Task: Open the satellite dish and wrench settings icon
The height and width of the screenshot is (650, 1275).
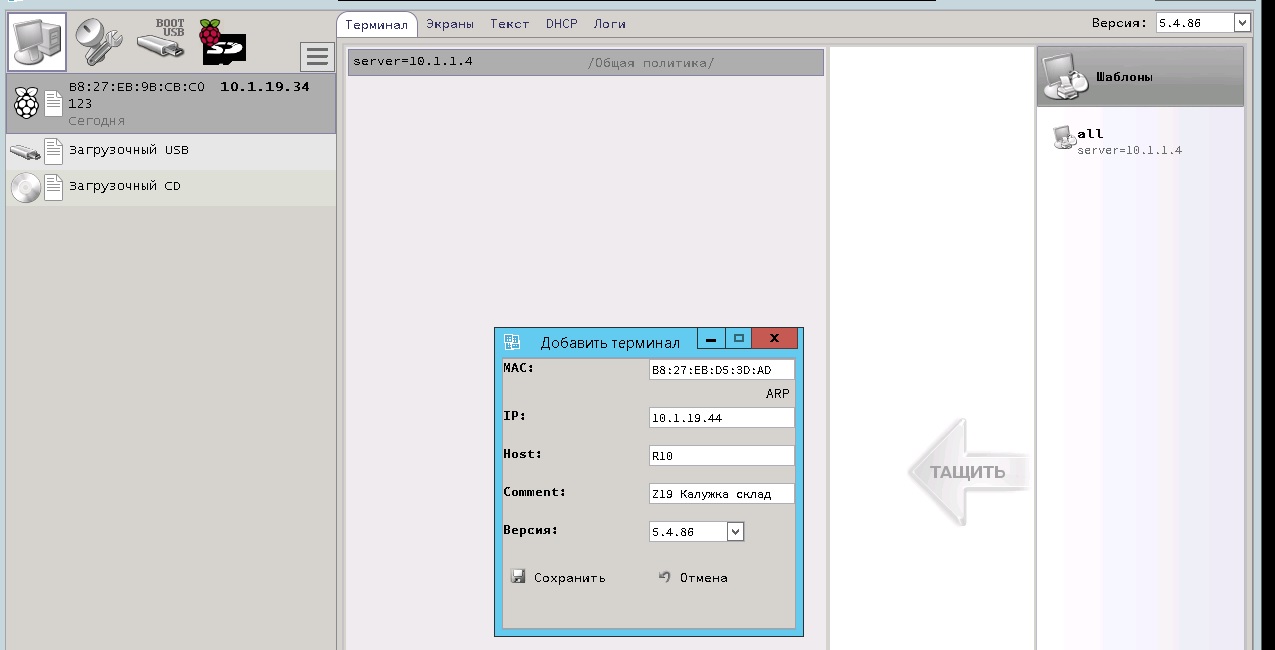Action: point(98,40)
